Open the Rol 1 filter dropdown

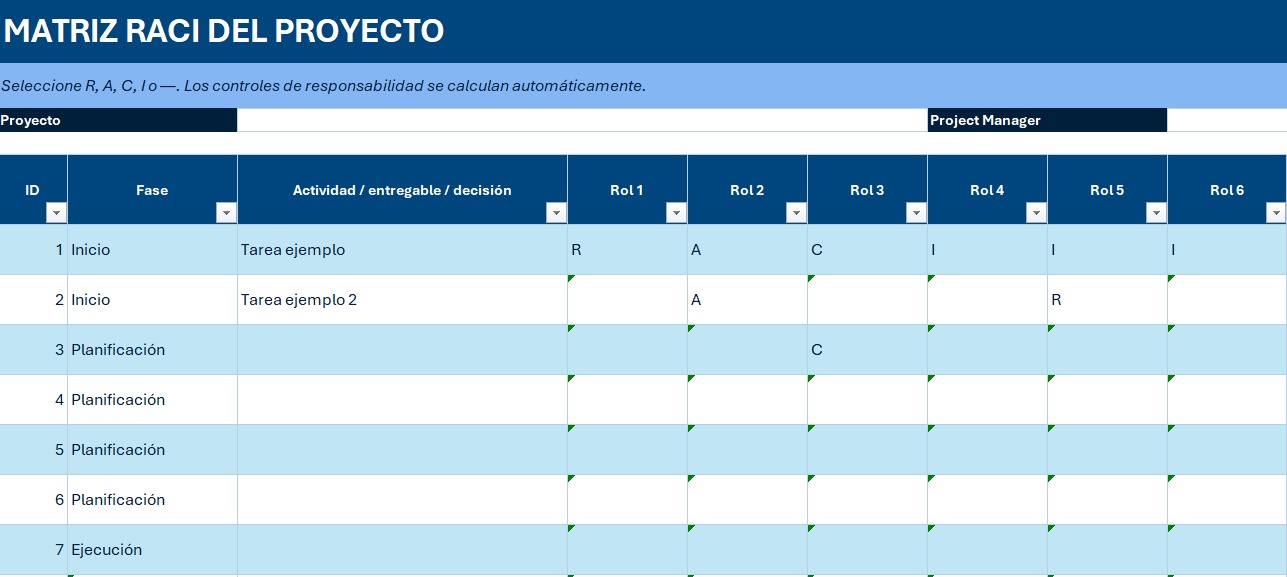[x=676, y=213]
